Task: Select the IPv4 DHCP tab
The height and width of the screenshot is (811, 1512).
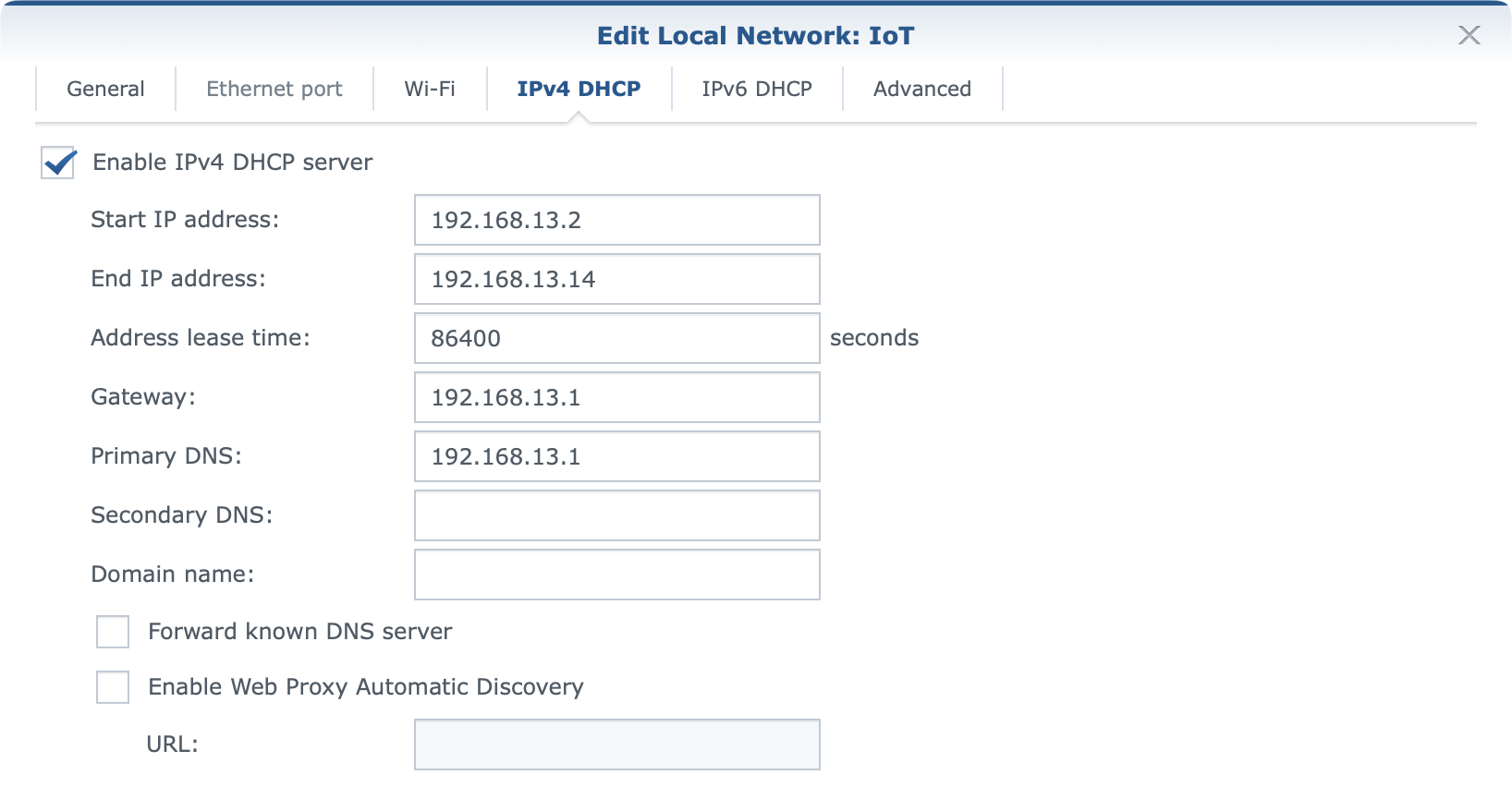Action: coord(579,89)
